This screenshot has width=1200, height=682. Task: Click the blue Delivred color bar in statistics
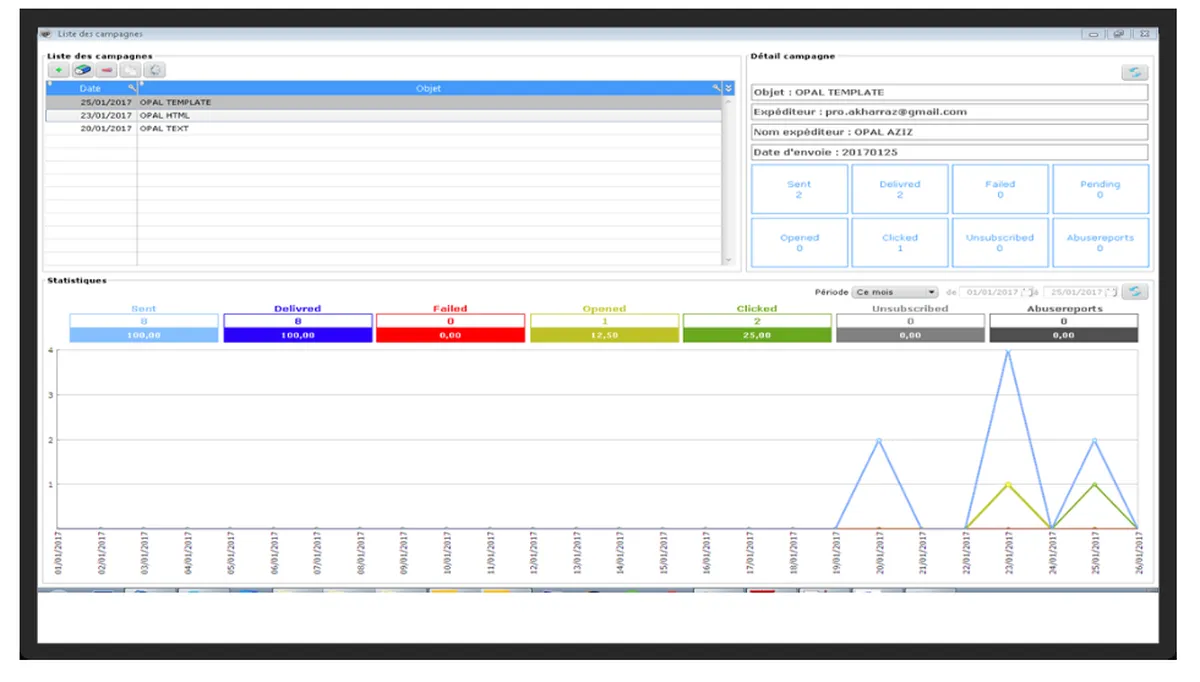(298, 336)
